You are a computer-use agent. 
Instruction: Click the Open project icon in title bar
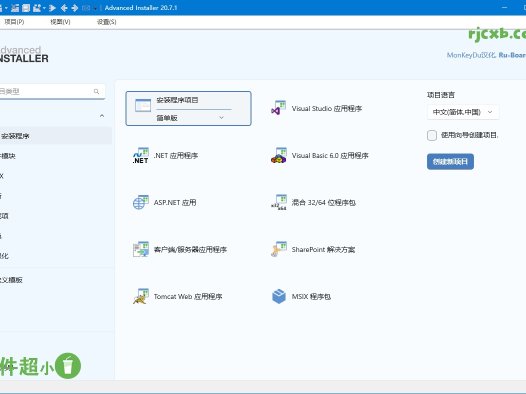pyautogui.click(x=15, y=8)
